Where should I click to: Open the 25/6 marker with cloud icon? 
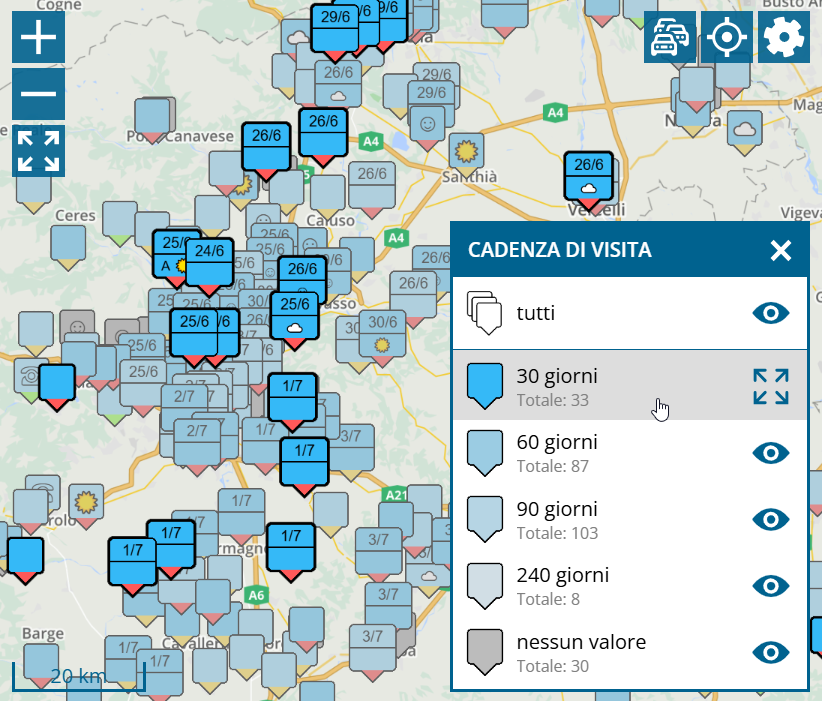coord(295,321)
